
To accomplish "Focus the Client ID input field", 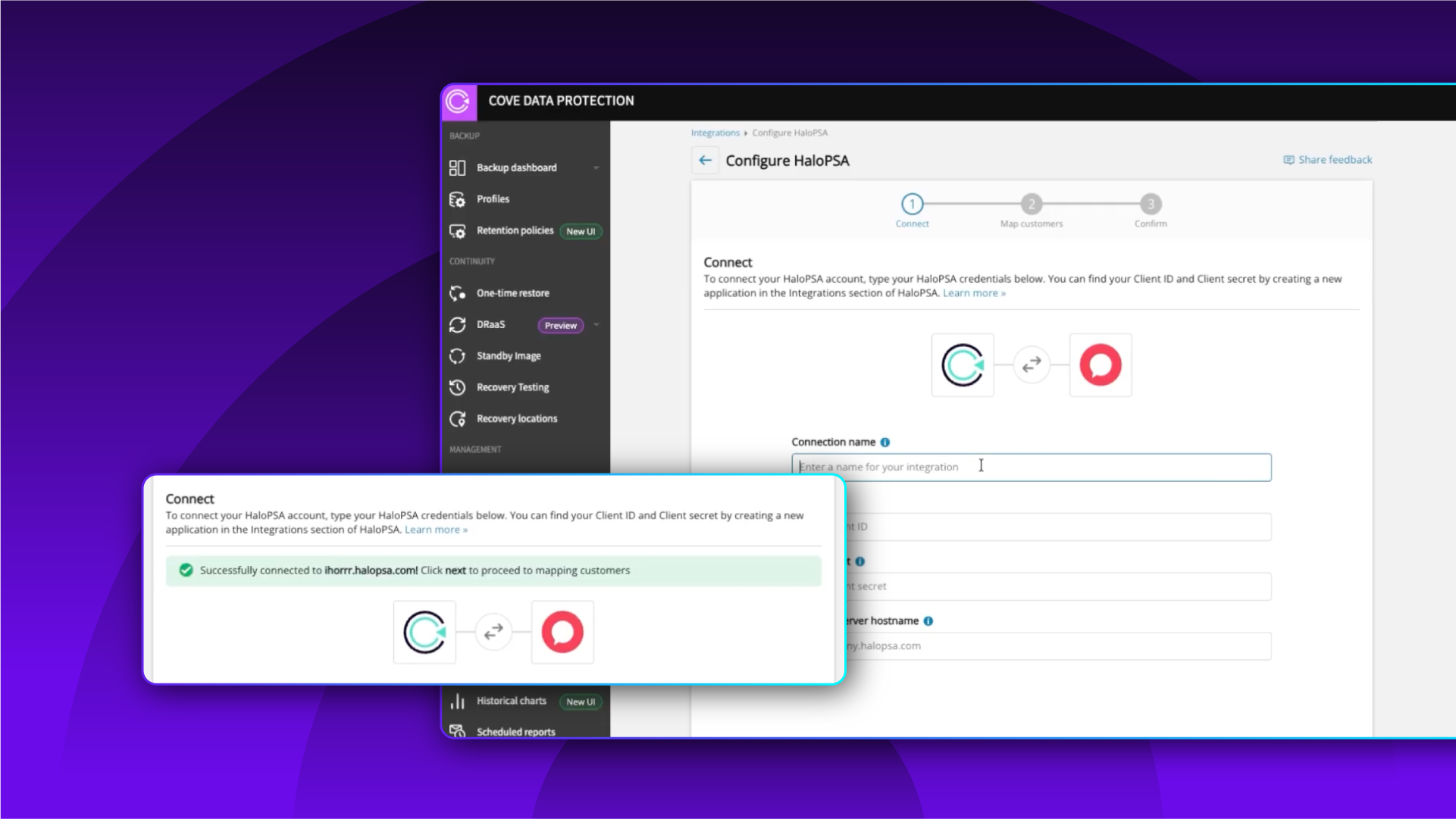I will (1059, 527).
